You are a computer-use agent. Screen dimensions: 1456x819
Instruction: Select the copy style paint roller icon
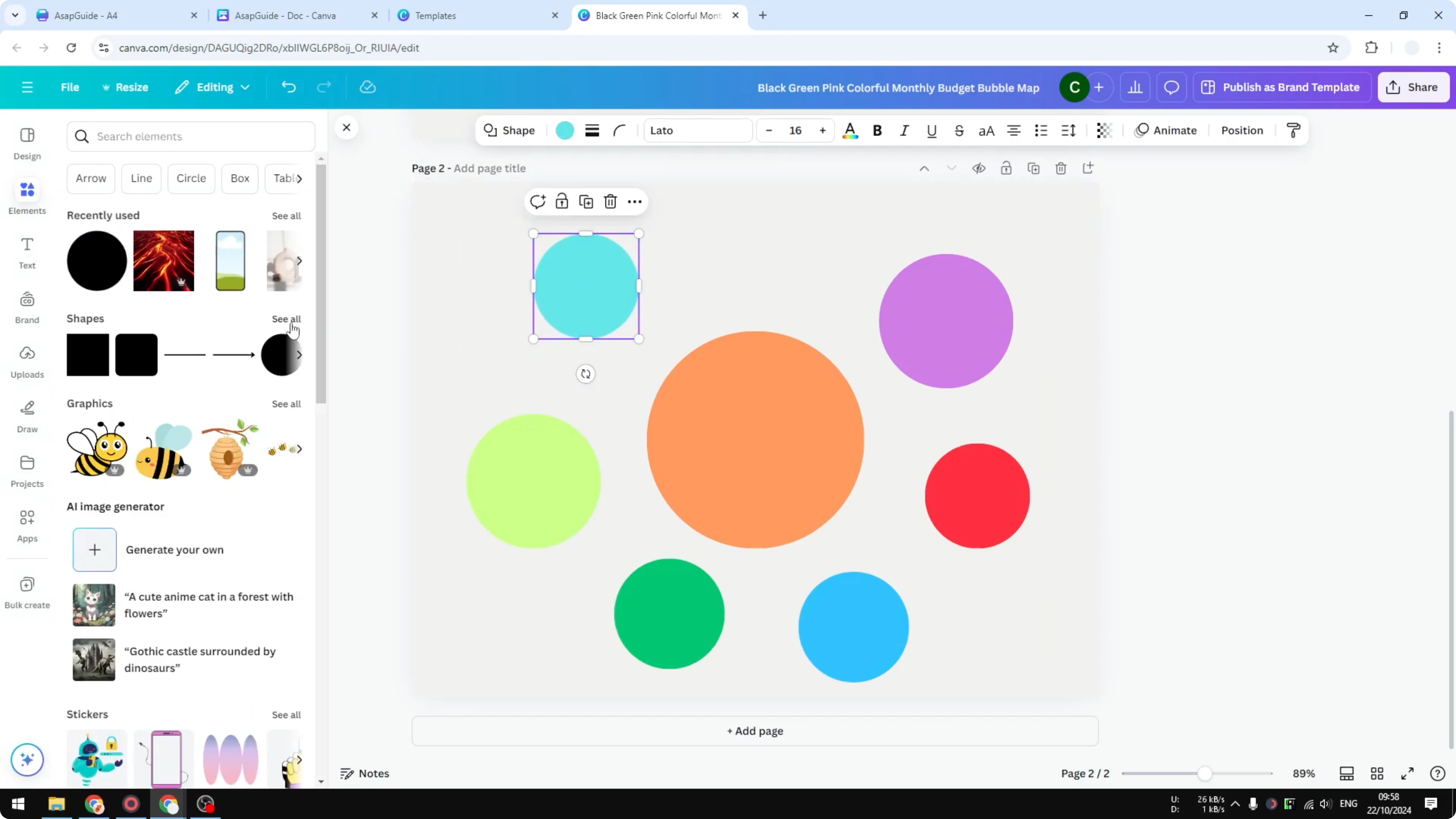click(x=1294, y=130)
